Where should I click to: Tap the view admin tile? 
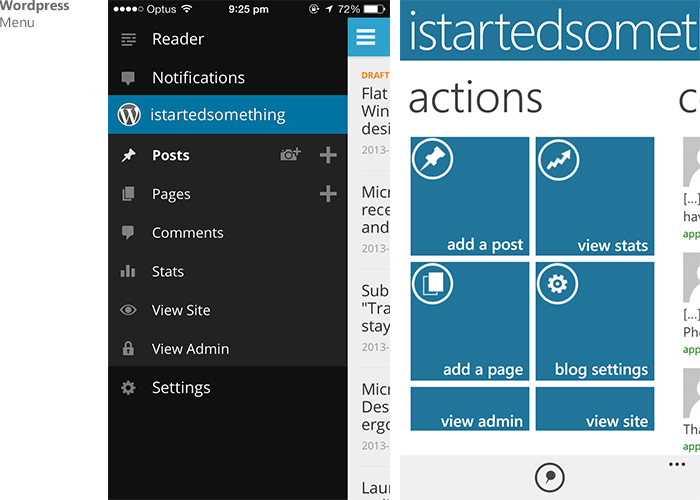[470, 408]
